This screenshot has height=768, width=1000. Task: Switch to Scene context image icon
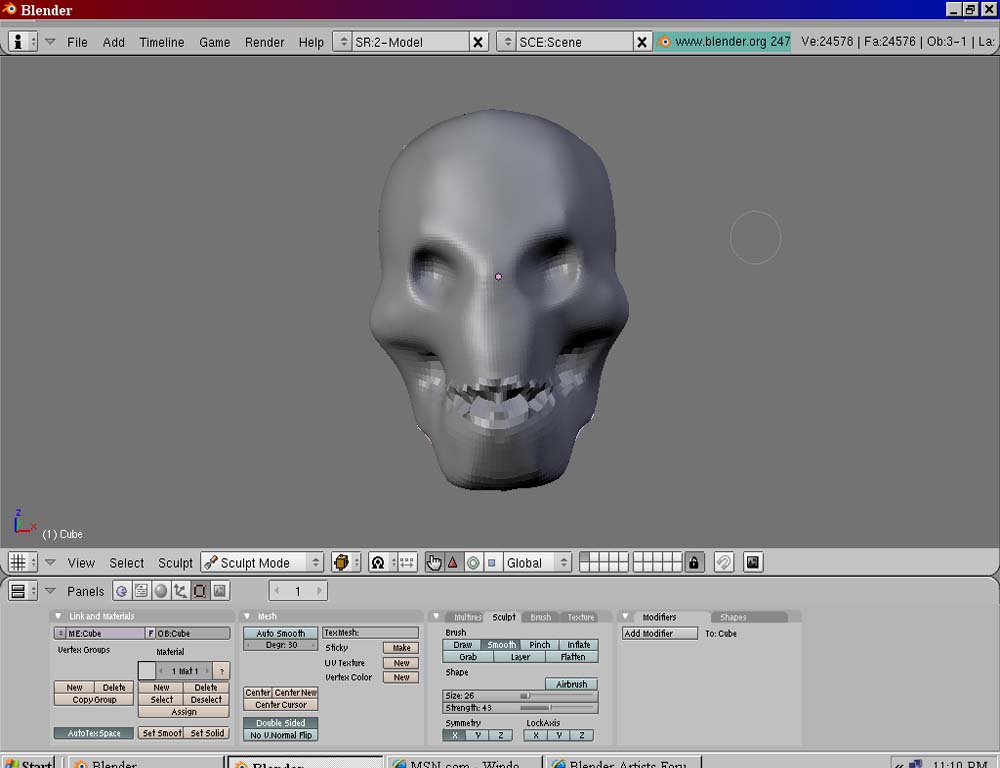click(x=219, y=591)
